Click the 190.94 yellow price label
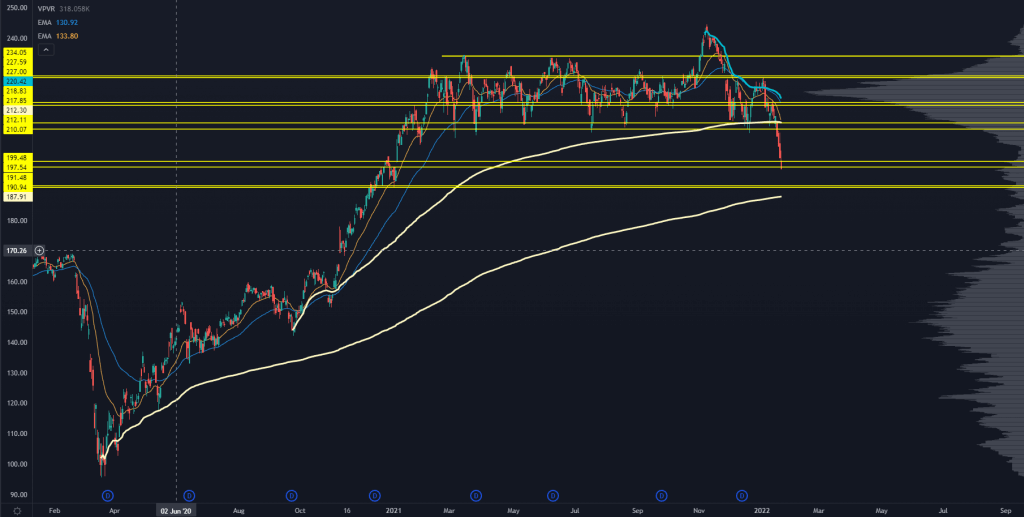This screenshot has height=517, width=1024. (15, 187)
